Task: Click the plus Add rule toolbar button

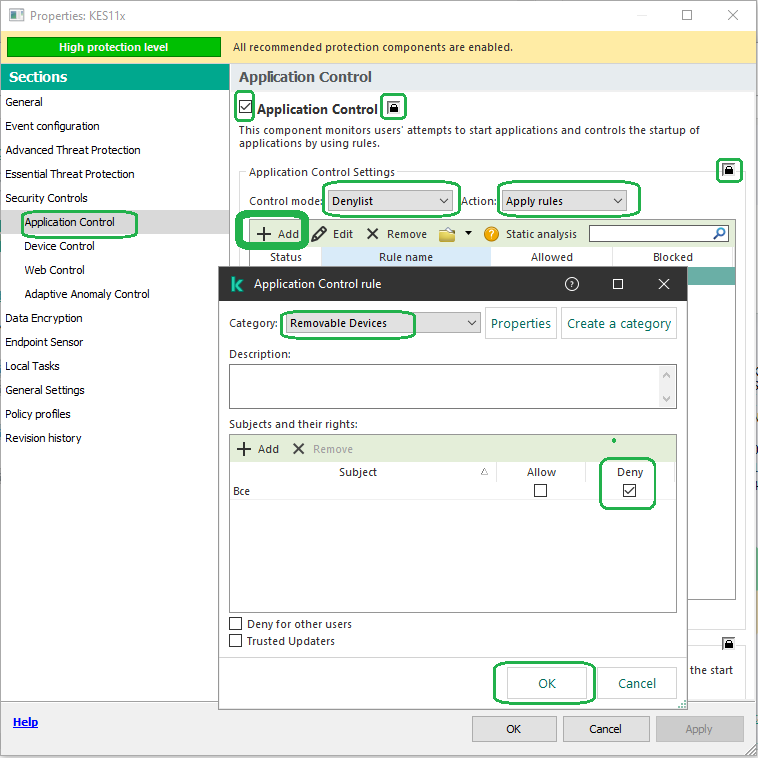Action: (277, 234)
